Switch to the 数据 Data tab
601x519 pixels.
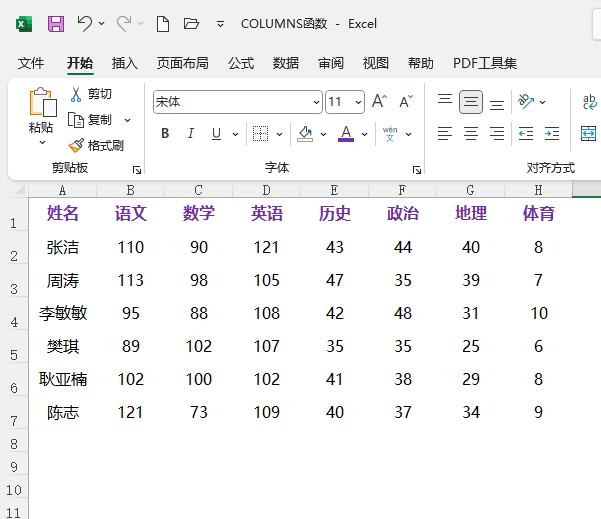click(286, 63)
